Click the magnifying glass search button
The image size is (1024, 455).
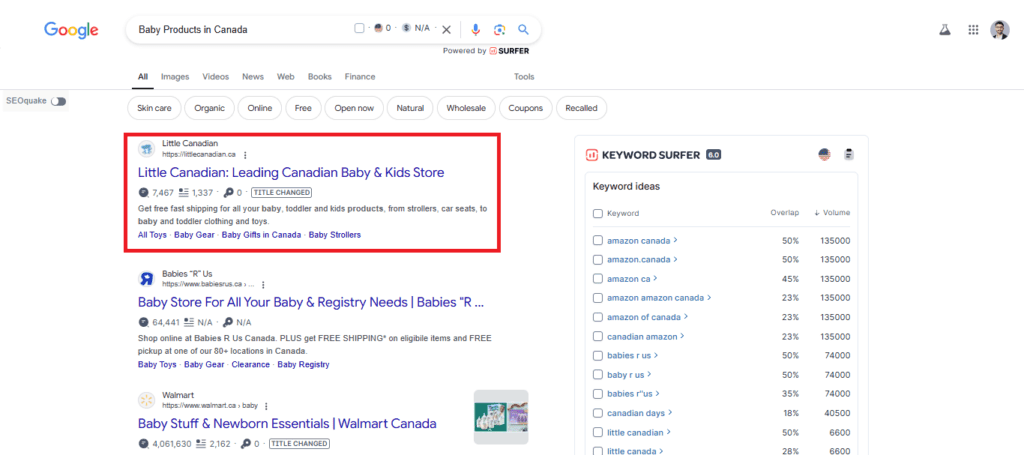523,29
